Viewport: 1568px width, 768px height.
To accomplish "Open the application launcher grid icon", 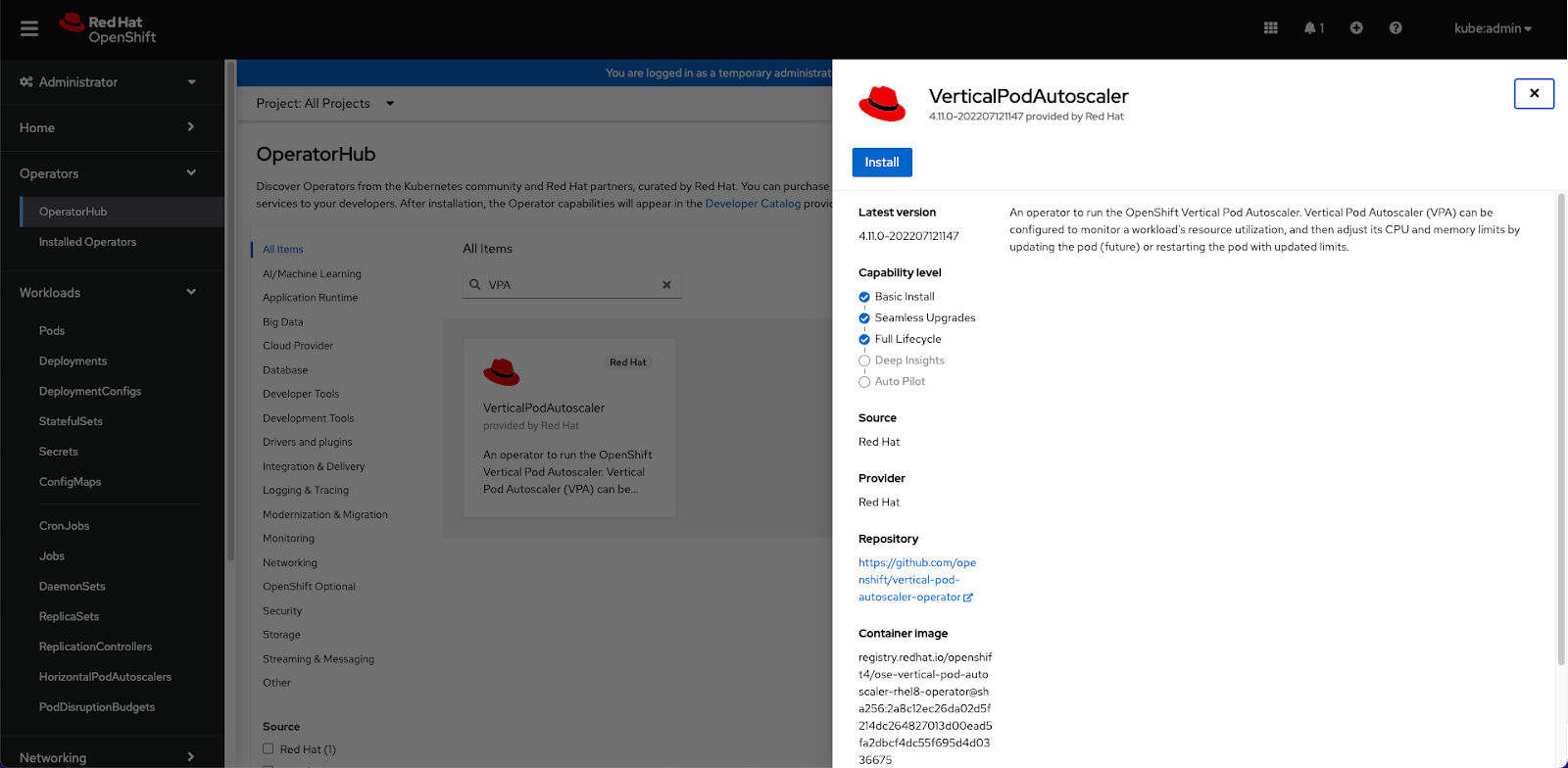I will click(1271, 28).
